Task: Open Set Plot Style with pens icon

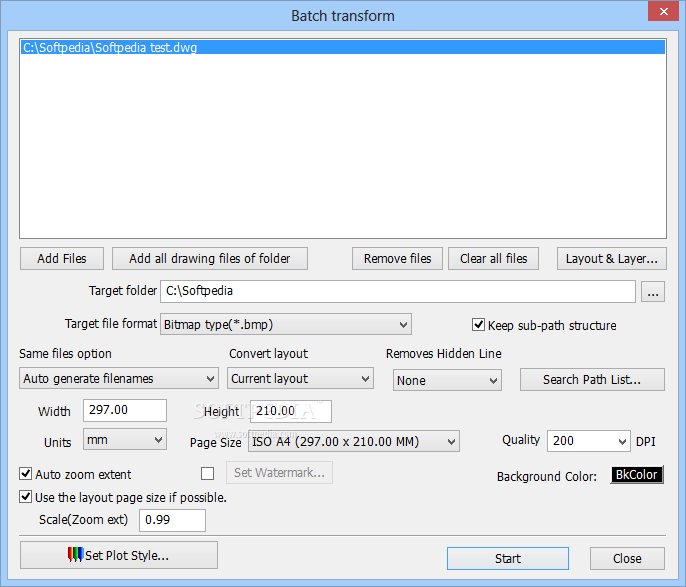Action: (x=119, y=555)
